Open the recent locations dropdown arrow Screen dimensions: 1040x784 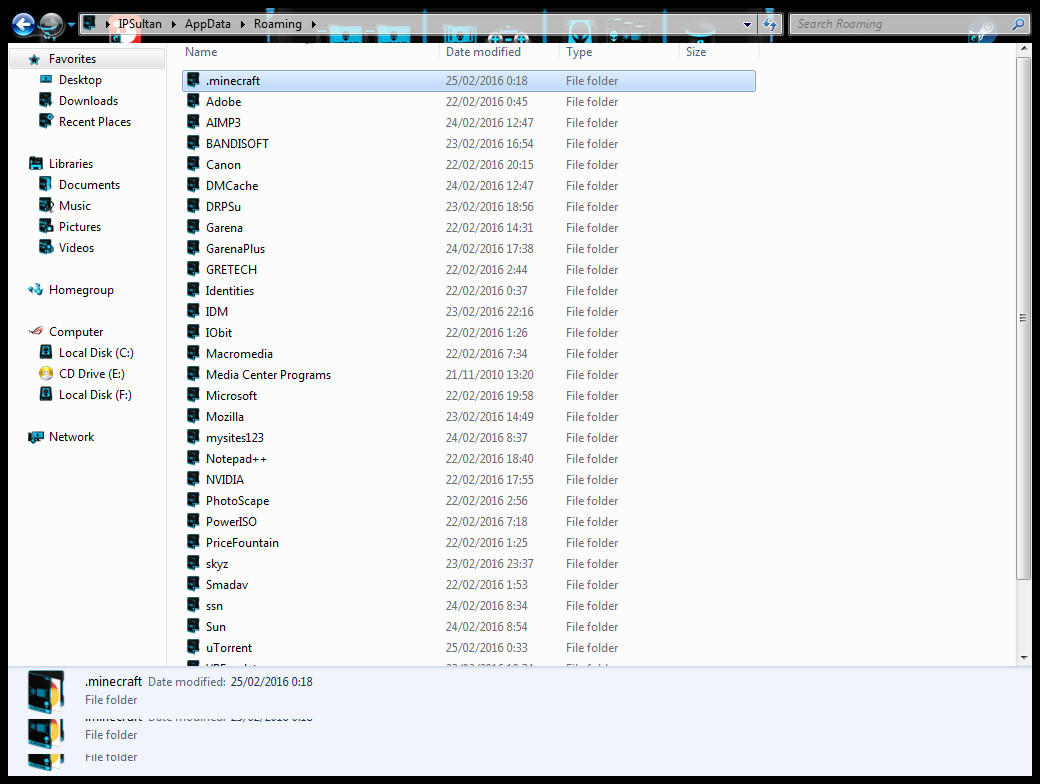pos(71,25)
